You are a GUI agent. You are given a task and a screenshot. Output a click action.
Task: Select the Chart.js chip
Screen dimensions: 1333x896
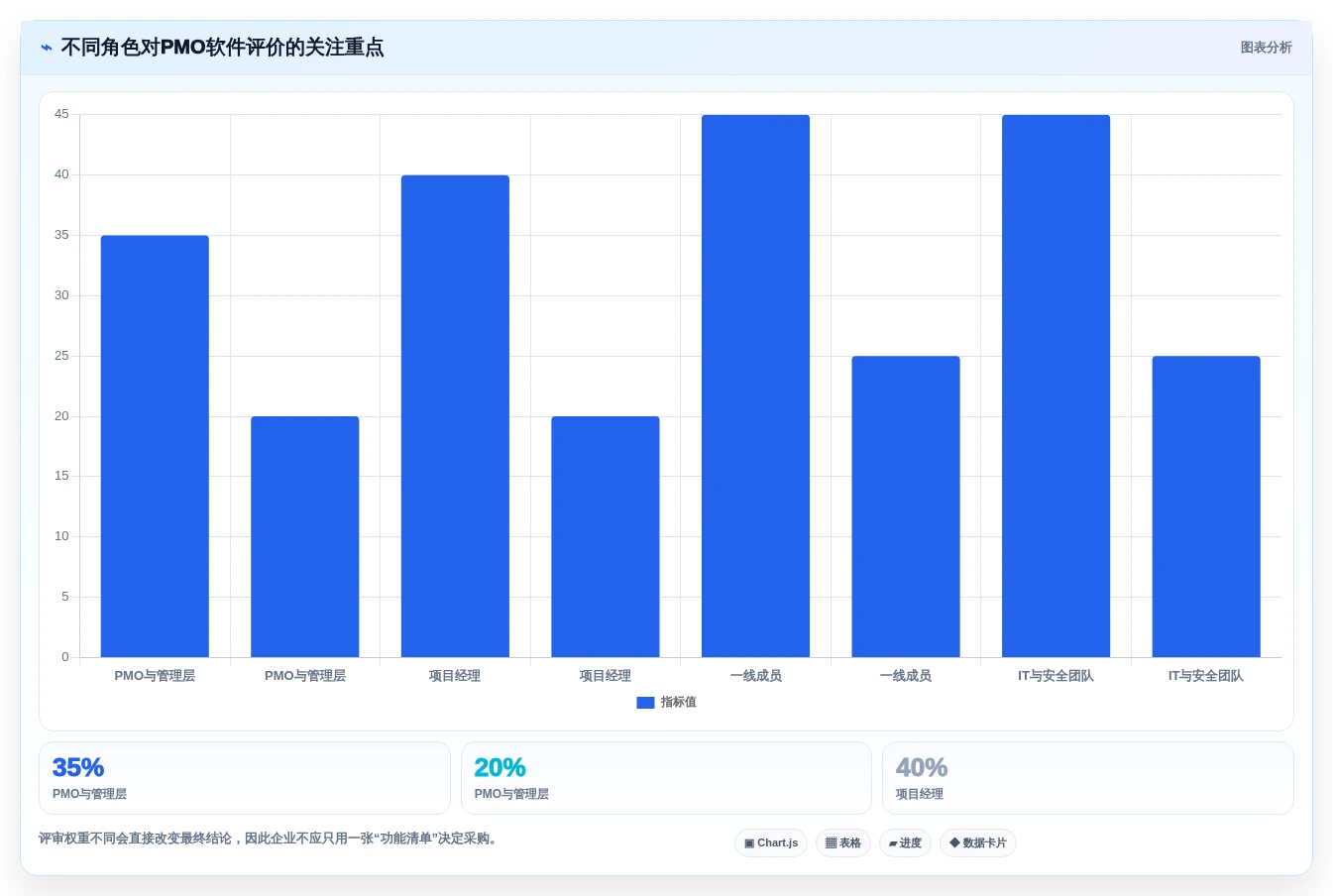click(x=771, y=843)
